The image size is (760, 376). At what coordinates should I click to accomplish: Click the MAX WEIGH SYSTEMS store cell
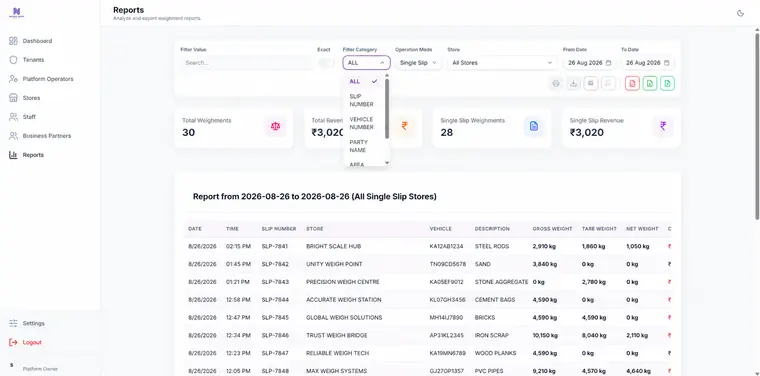point(336,371)
